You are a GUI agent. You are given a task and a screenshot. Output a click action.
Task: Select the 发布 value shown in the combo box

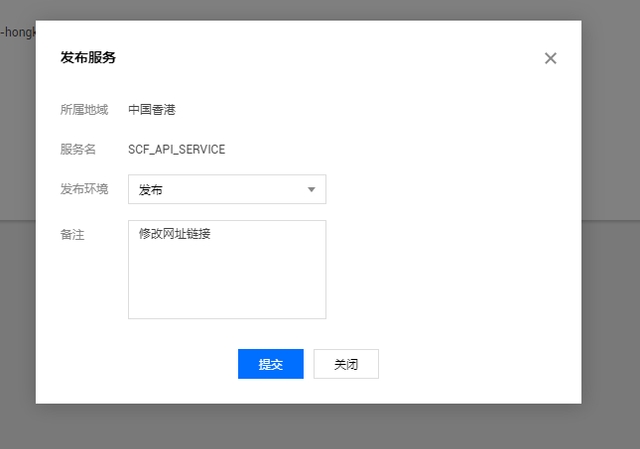(x=151, y=189)
